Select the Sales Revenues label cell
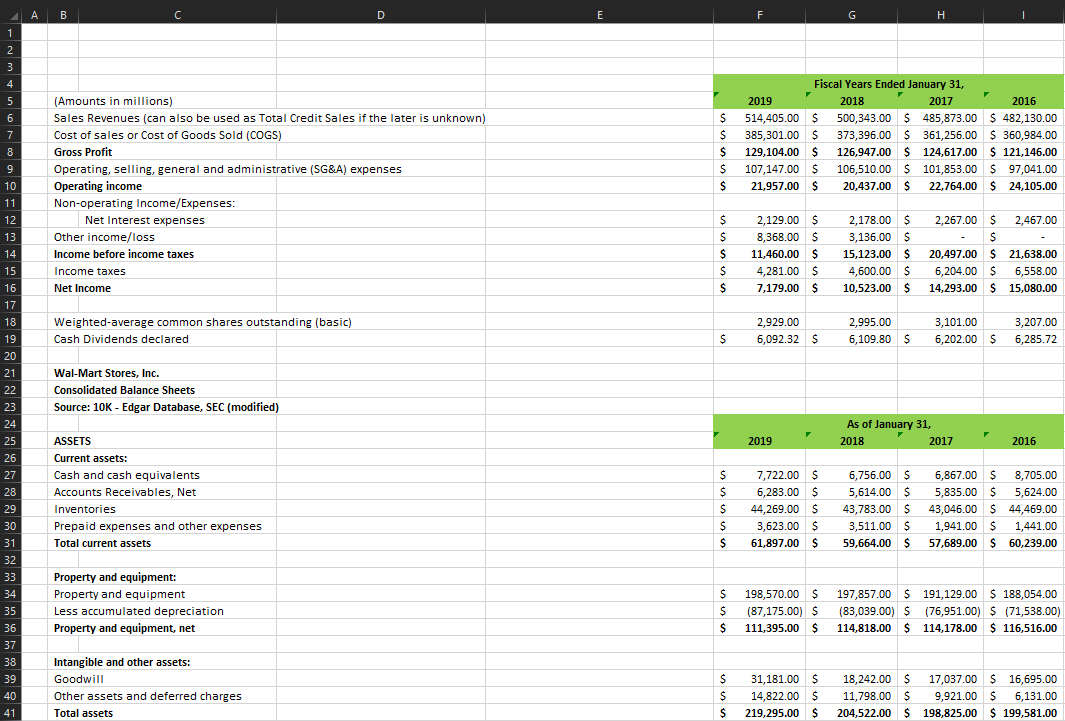 click(x=270, y=118)
